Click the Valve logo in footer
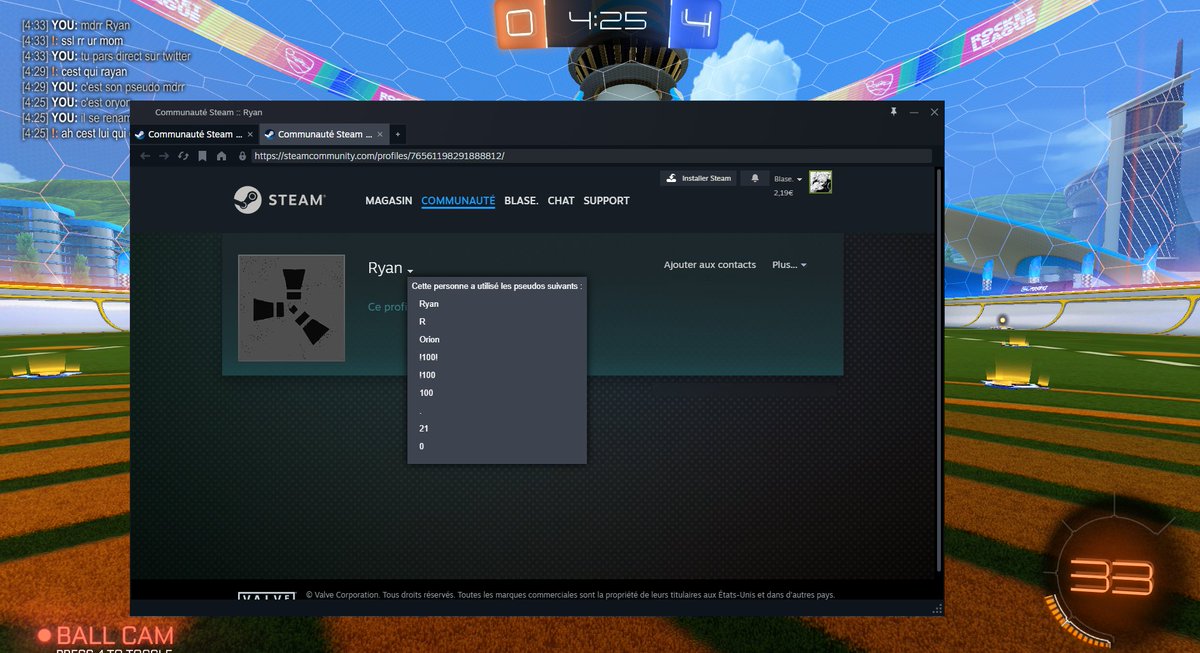Image resolution: width=1200 pixels, height=653 pixels. (266, 595)
